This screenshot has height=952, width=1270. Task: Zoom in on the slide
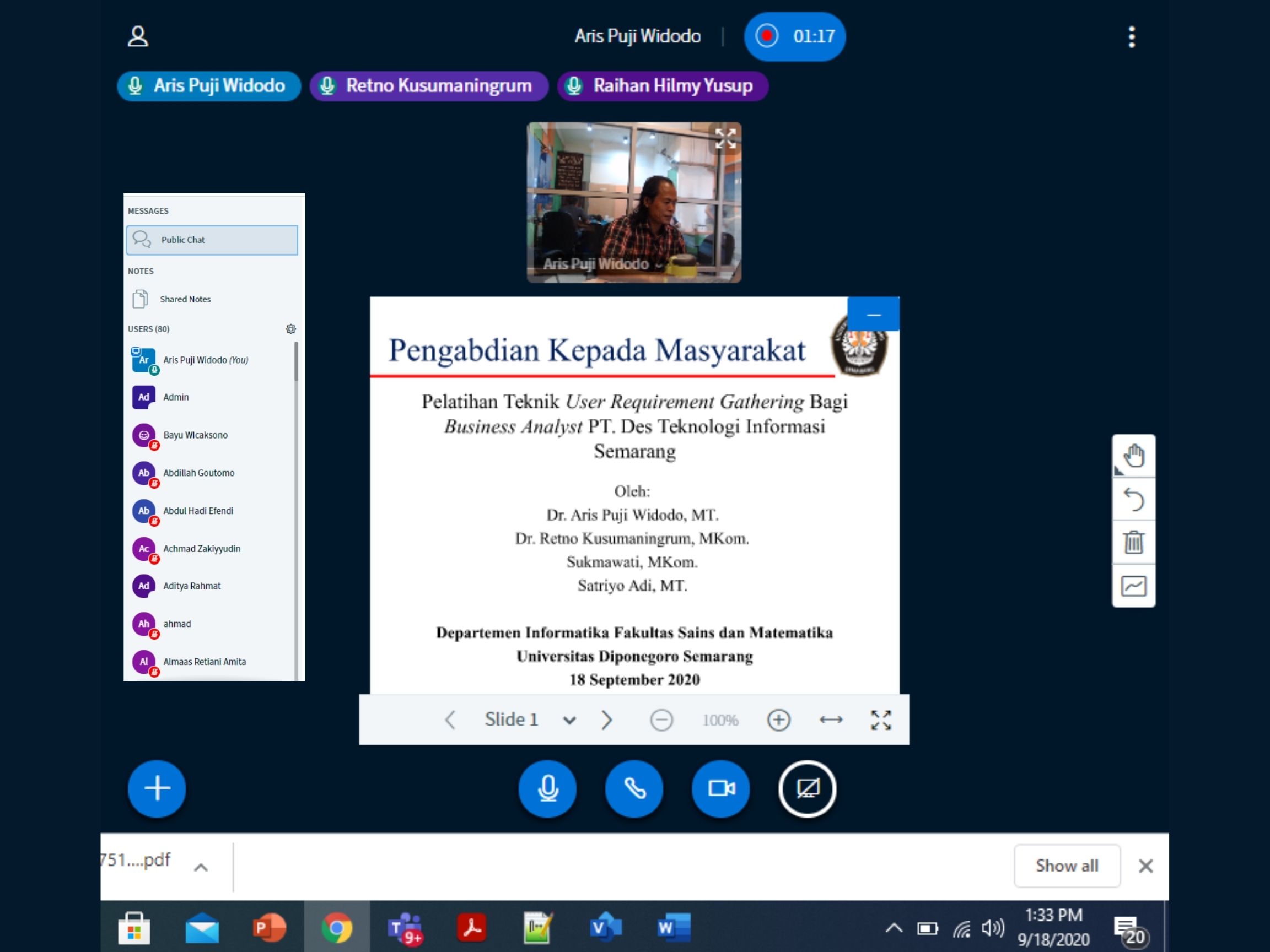778,720
